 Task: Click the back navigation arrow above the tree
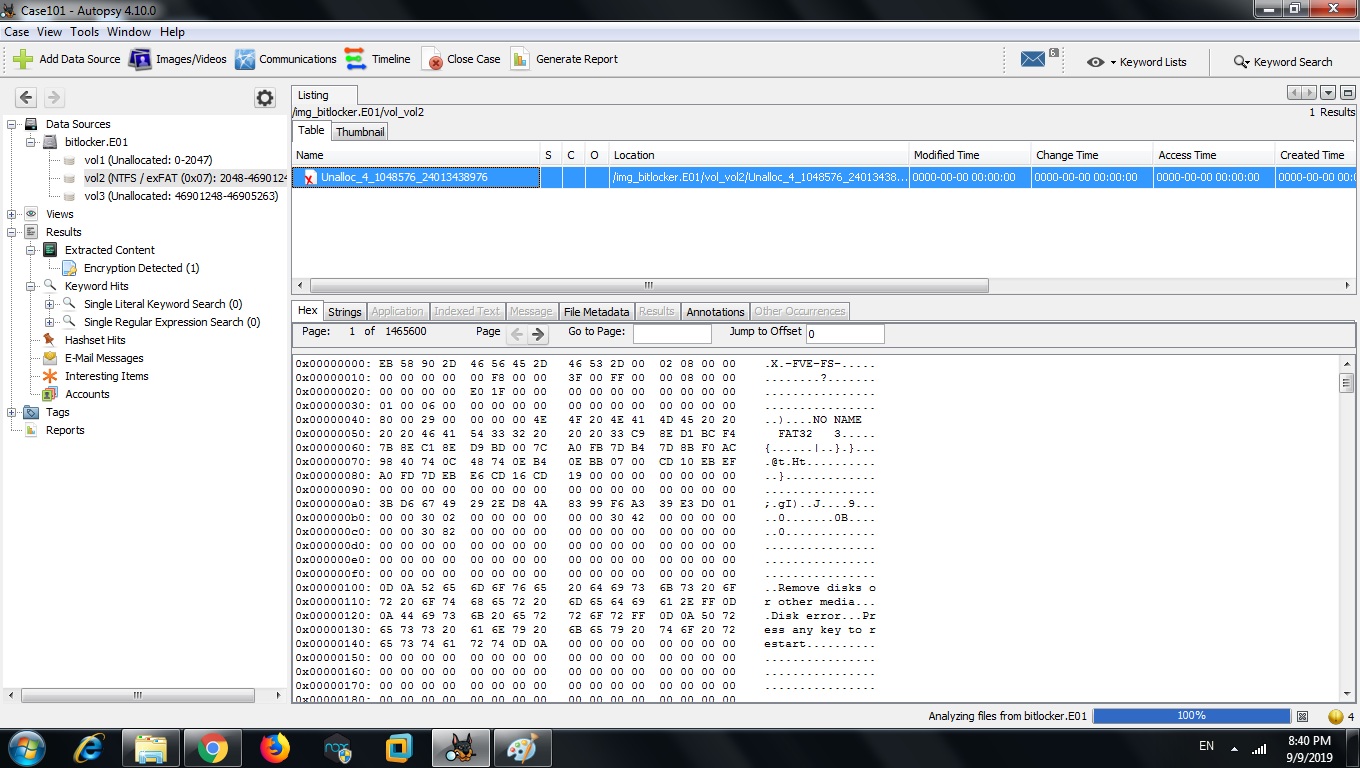26,97
